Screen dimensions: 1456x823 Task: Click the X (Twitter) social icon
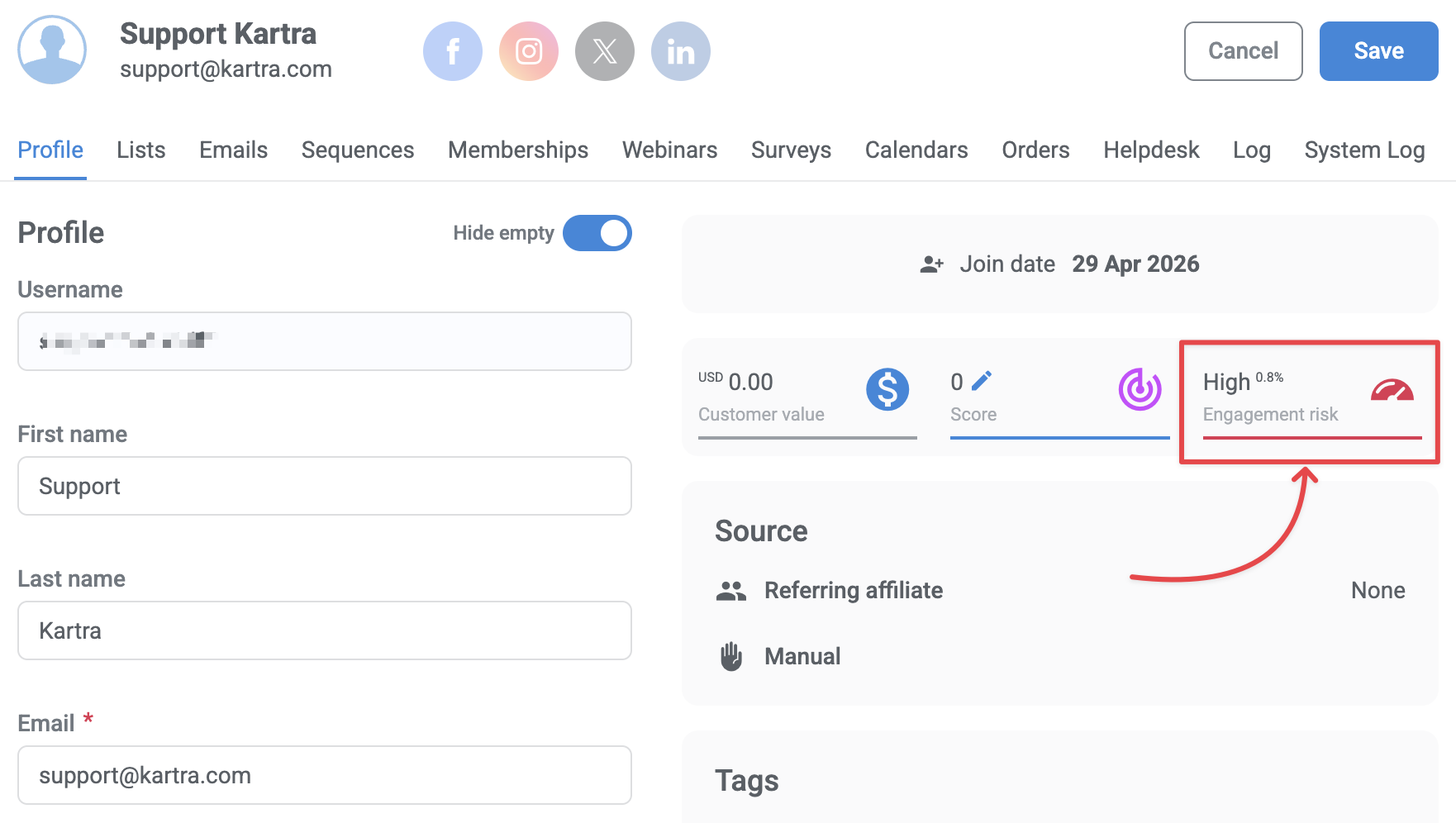click(x=604, y=50)
